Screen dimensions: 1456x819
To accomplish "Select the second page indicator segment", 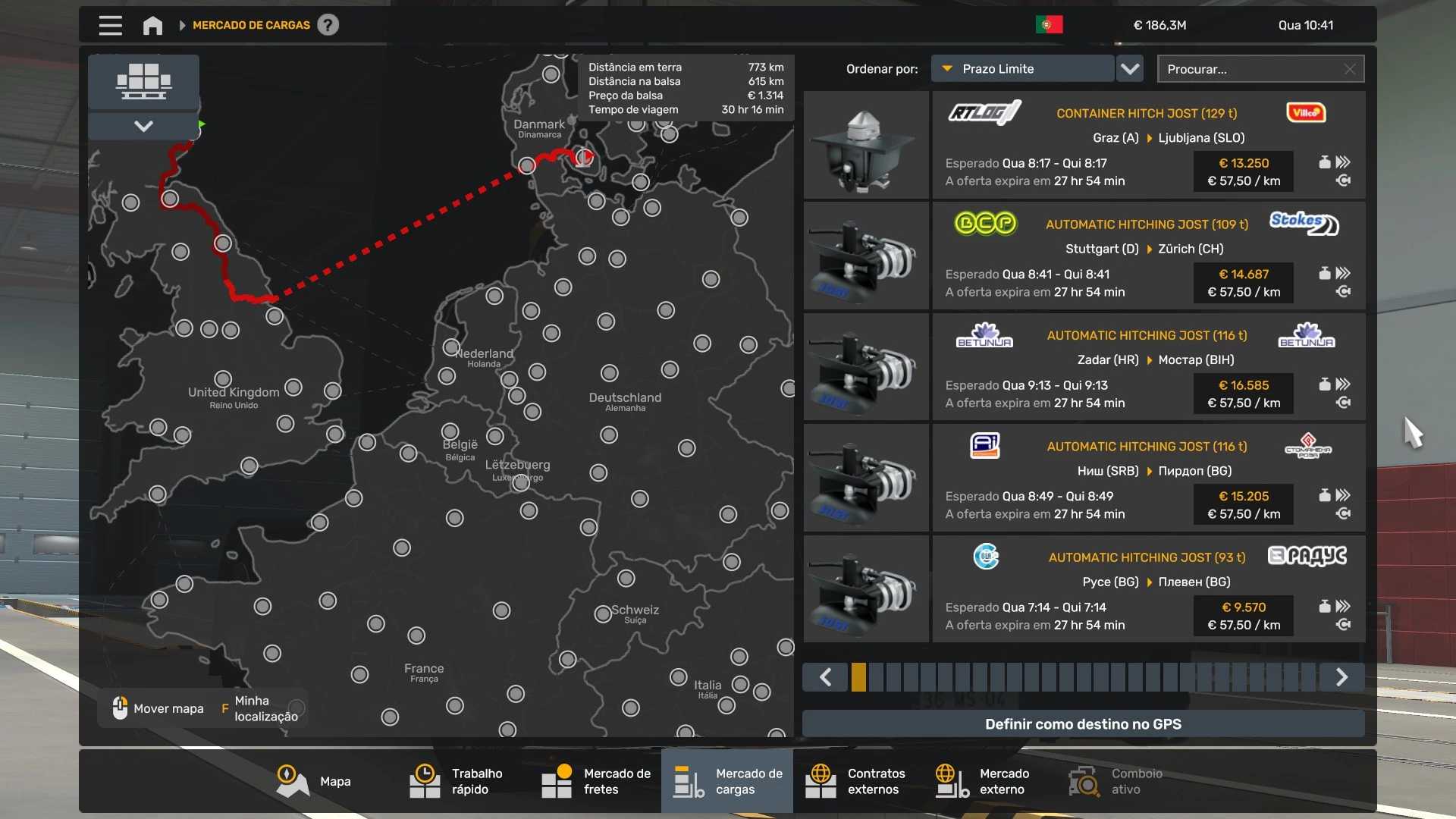I will 876,677.
